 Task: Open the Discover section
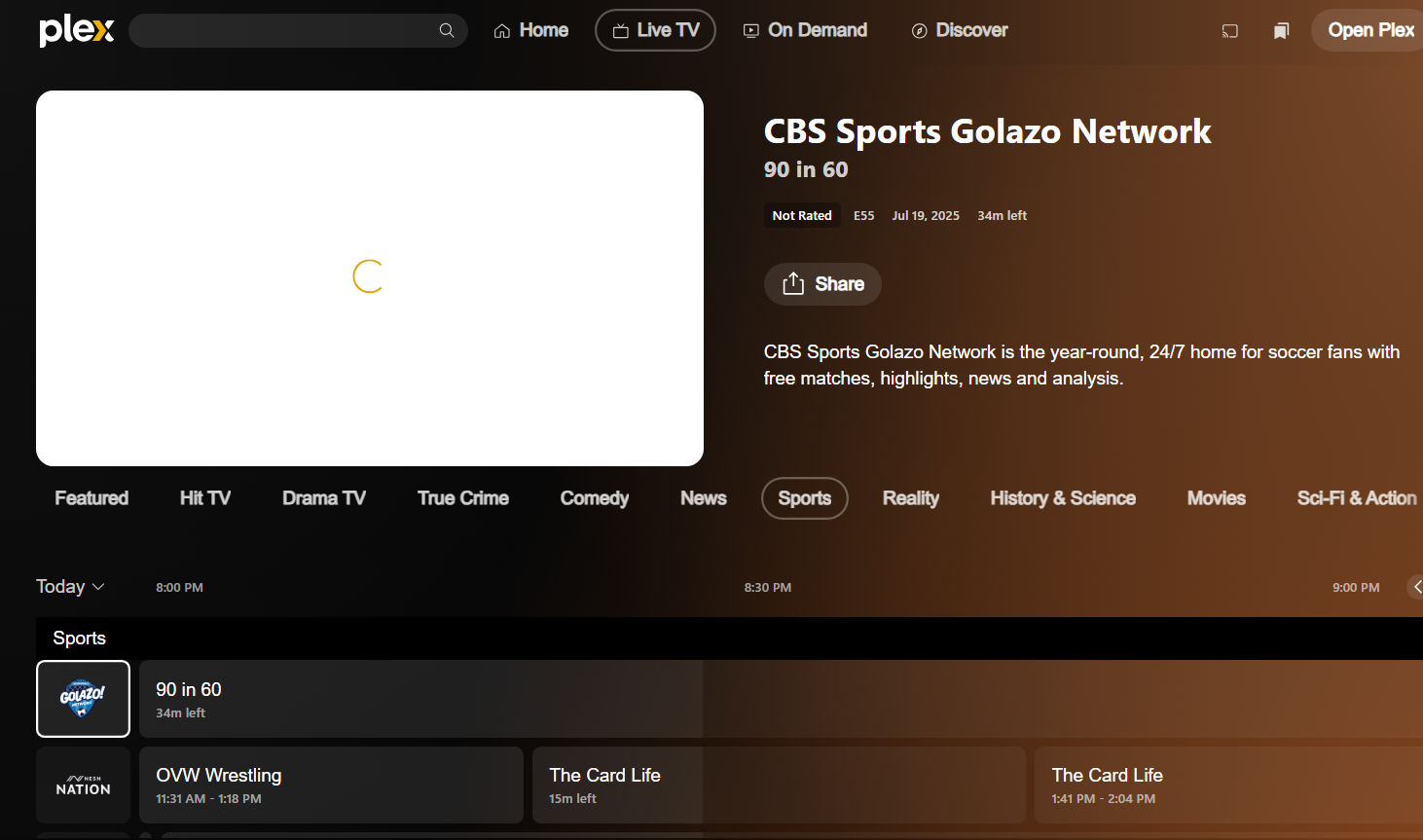959,30
